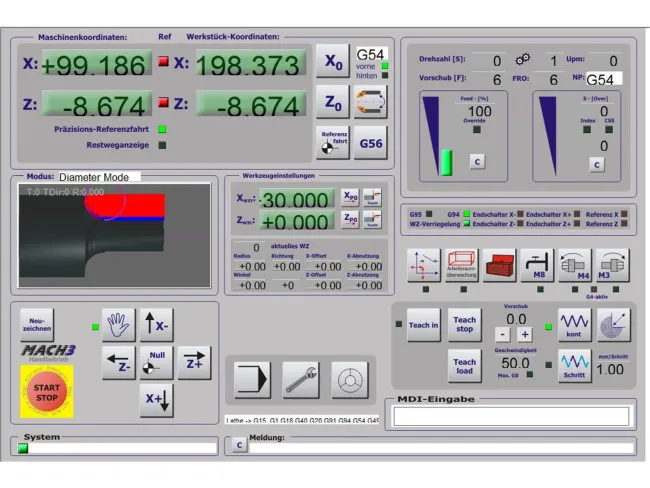
Task: Click the hand icon for manual jog mode
Action: click(118, 326)
